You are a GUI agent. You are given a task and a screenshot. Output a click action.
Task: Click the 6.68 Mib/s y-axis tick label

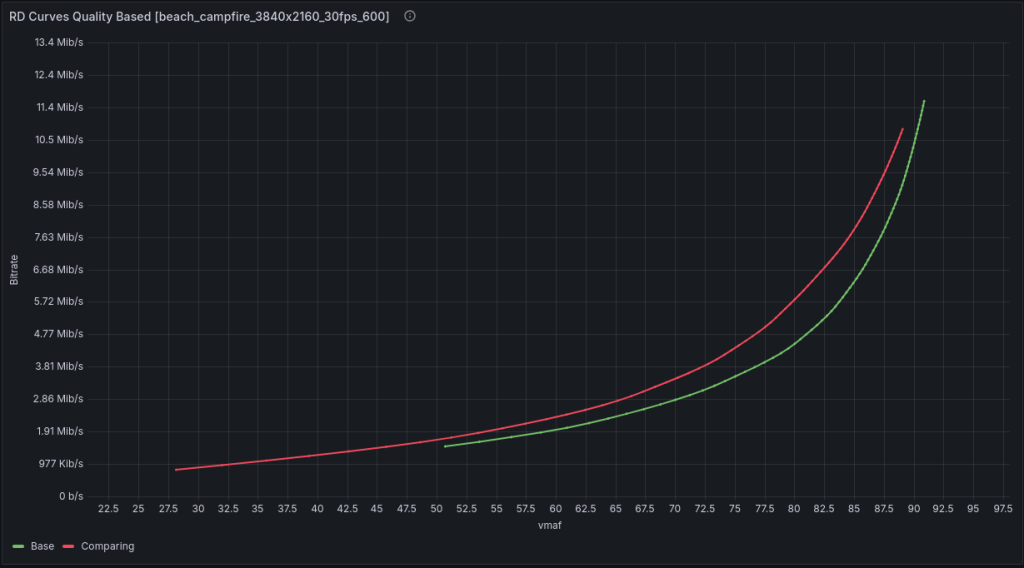(x=57, y=269)
